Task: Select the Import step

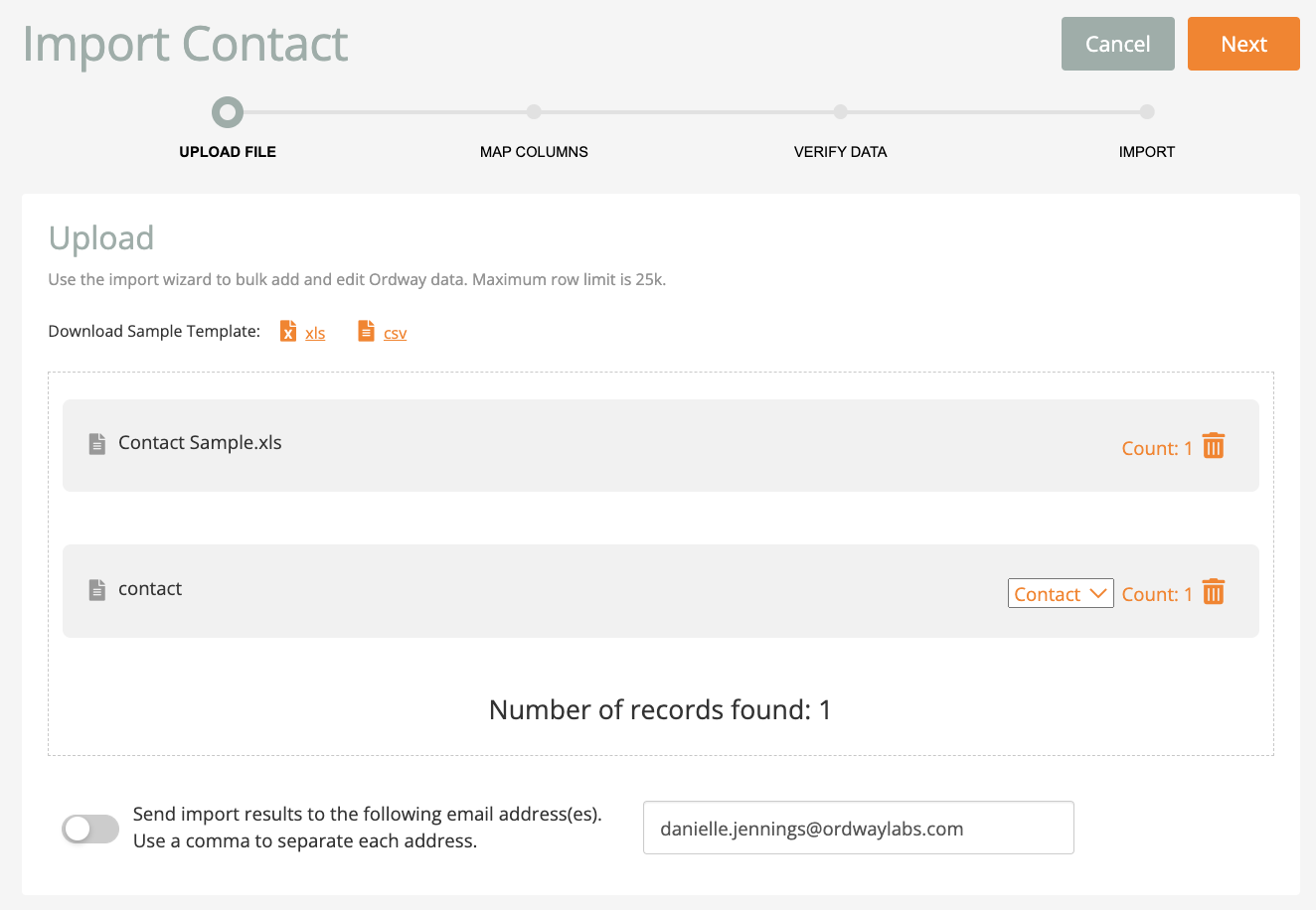Action: 1147,152
